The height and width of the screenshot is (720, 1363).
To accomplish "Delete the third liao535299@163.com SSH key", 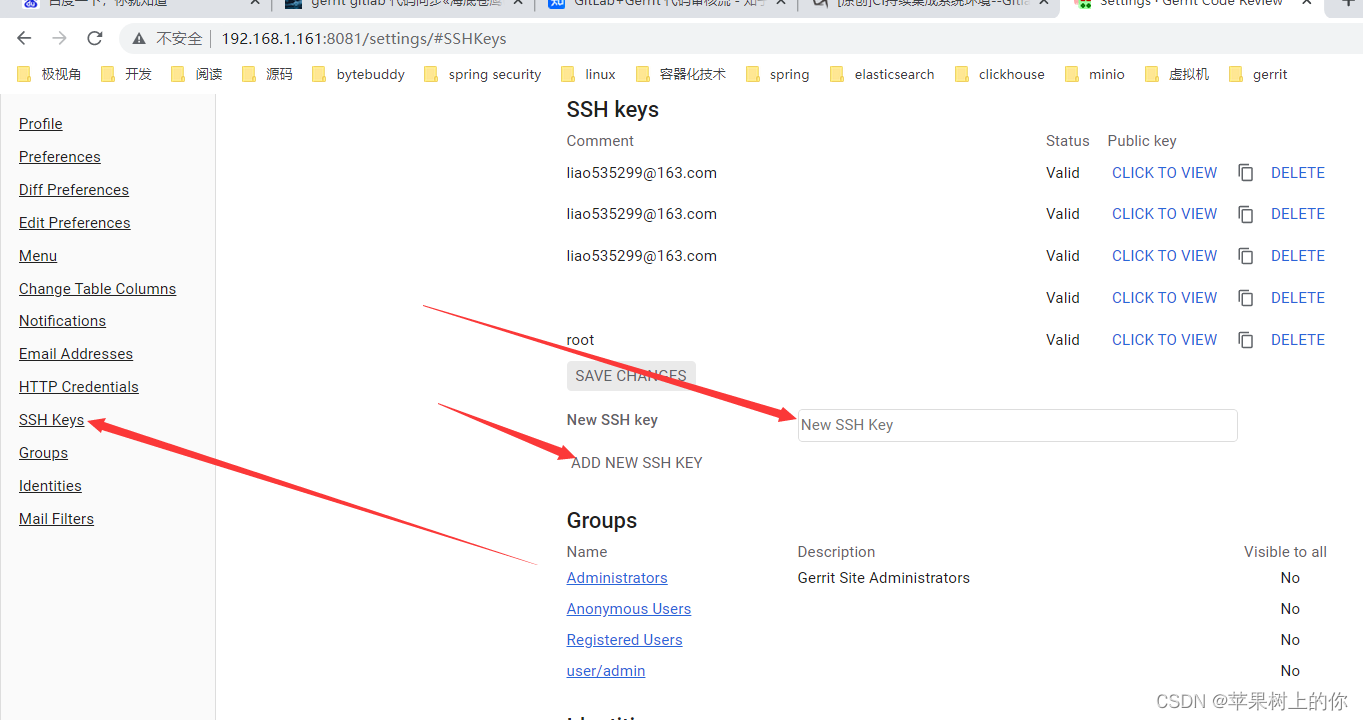I will pyautogui.click(x=1298, y=256).
